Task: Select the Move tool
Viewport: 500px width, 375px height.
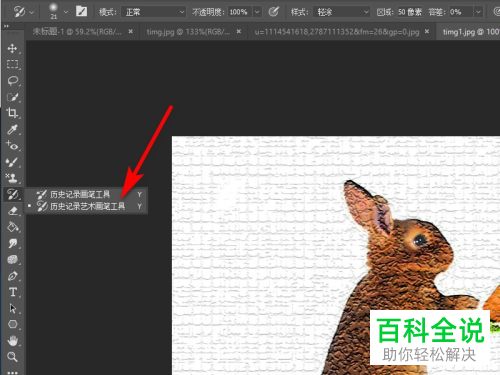Action: pos(12,49)
